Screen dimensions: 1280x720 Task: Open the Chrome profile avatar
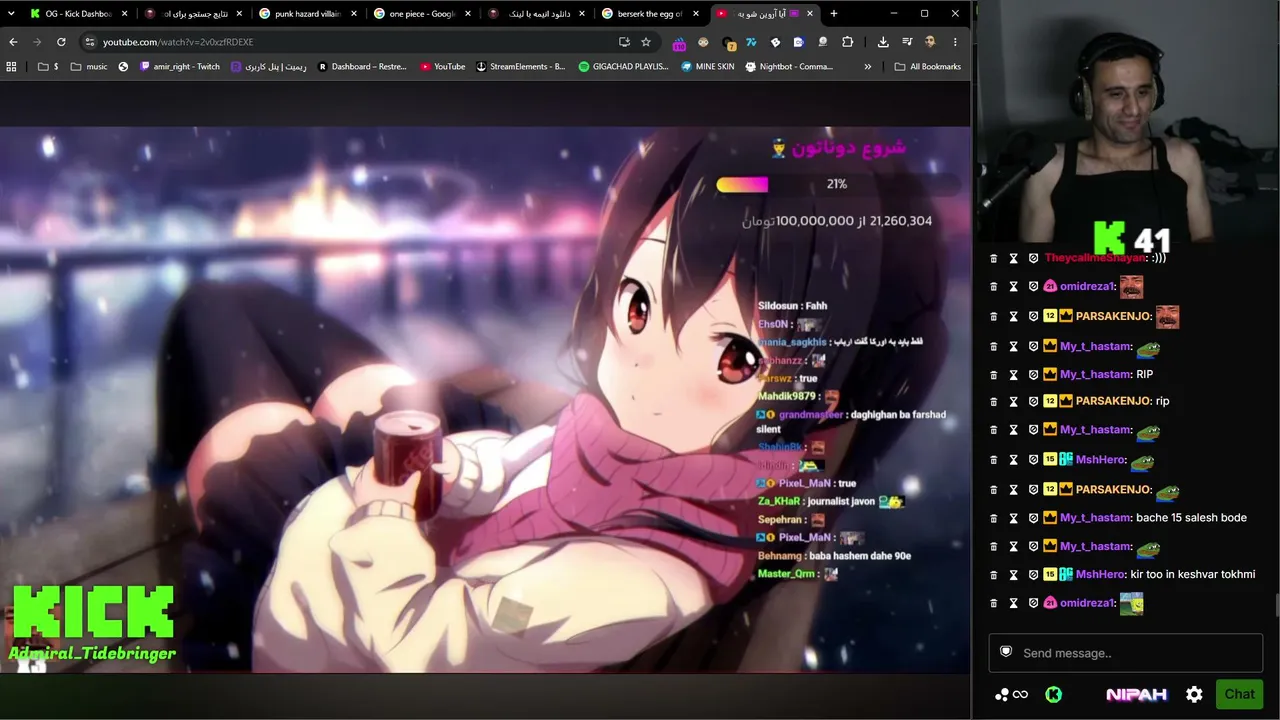coord(931,42)
